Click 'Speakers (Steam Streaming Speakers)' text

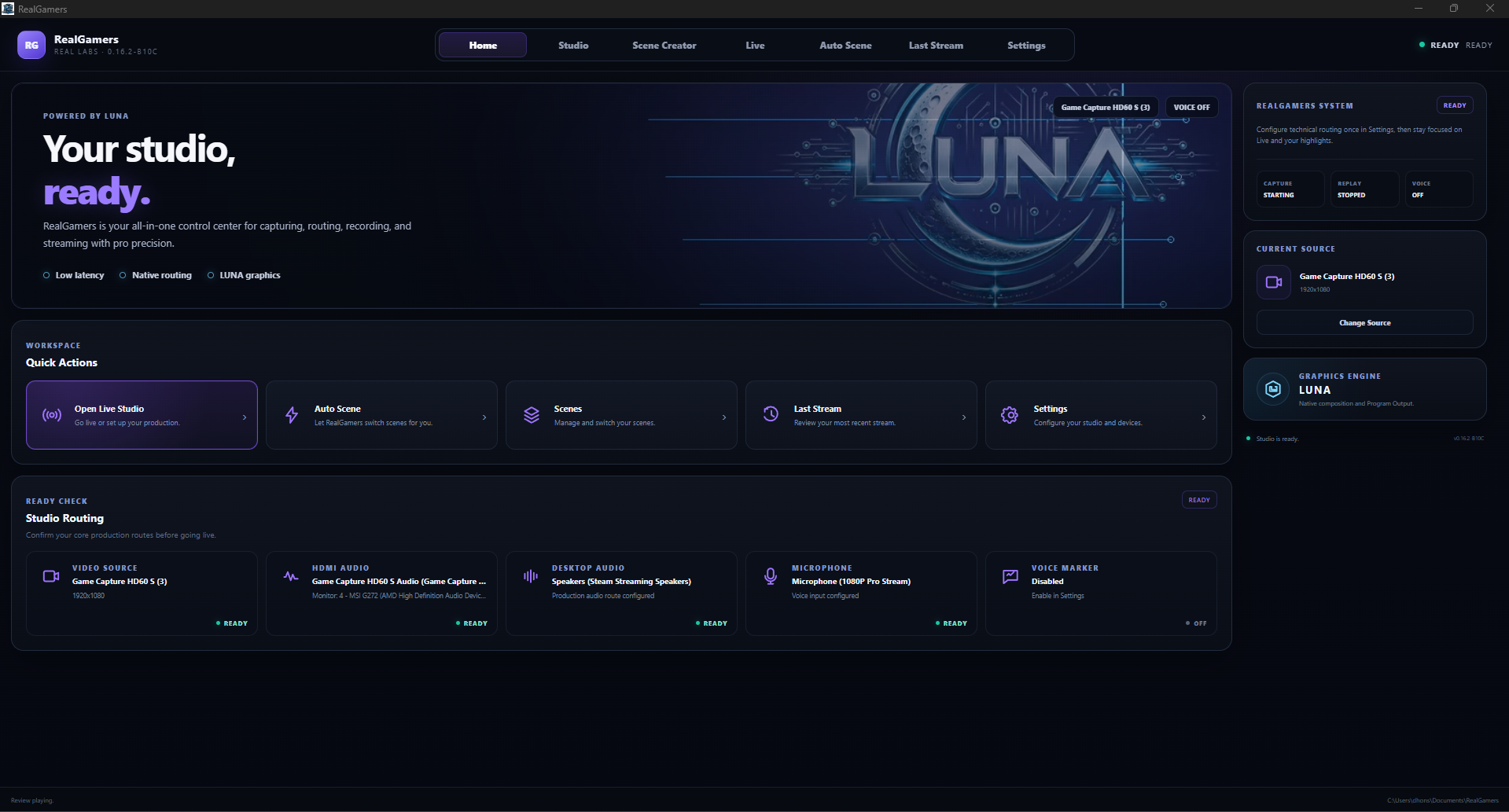coord(621,582)
